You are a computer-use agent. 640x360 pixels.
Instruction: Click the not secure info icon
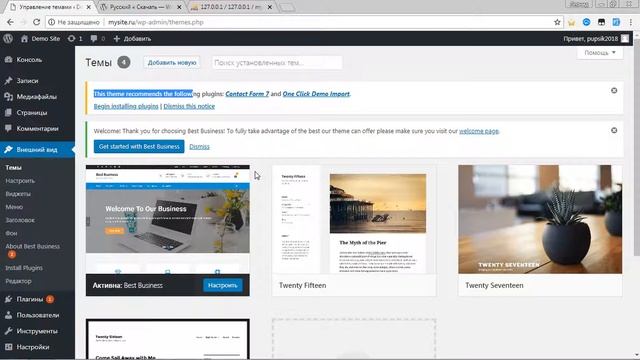pyautogui.click(x=51, y=22)
